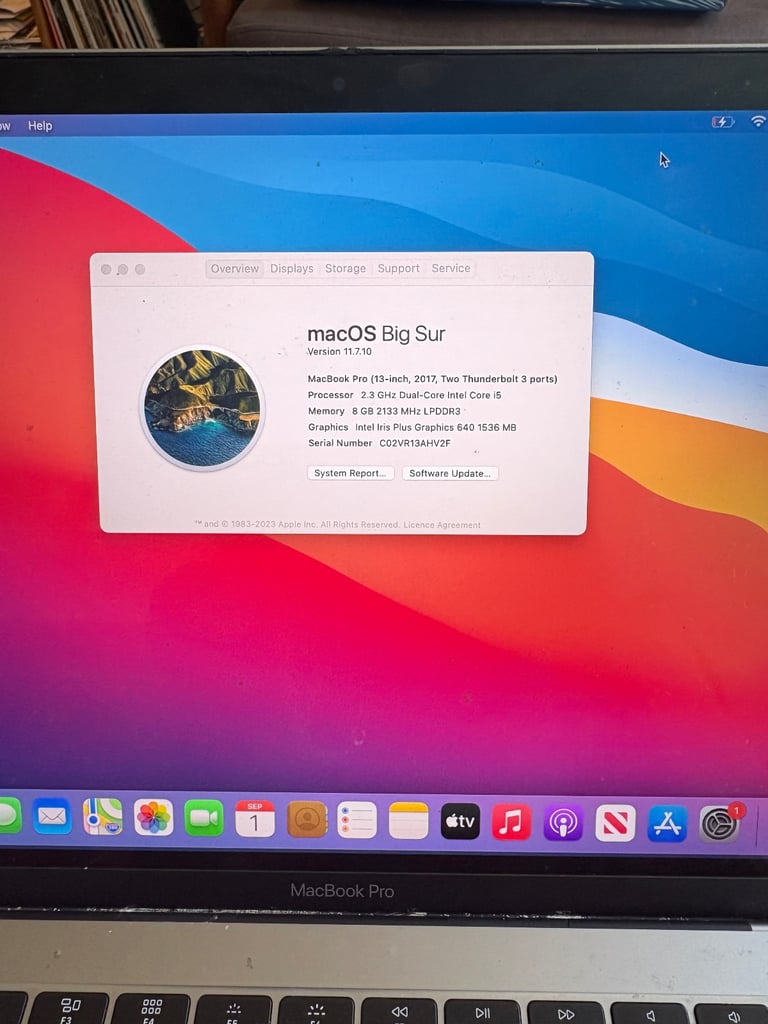Open the Contacts app in the Dock

307,819
